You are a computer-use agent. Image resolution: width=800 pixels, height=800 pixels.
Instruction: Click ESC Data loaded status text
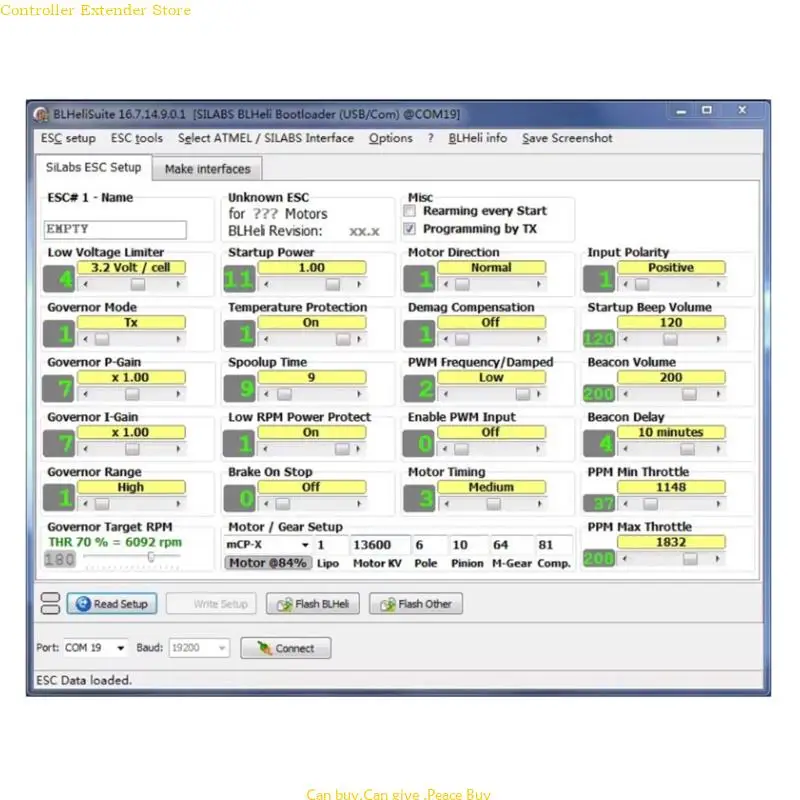84,680
